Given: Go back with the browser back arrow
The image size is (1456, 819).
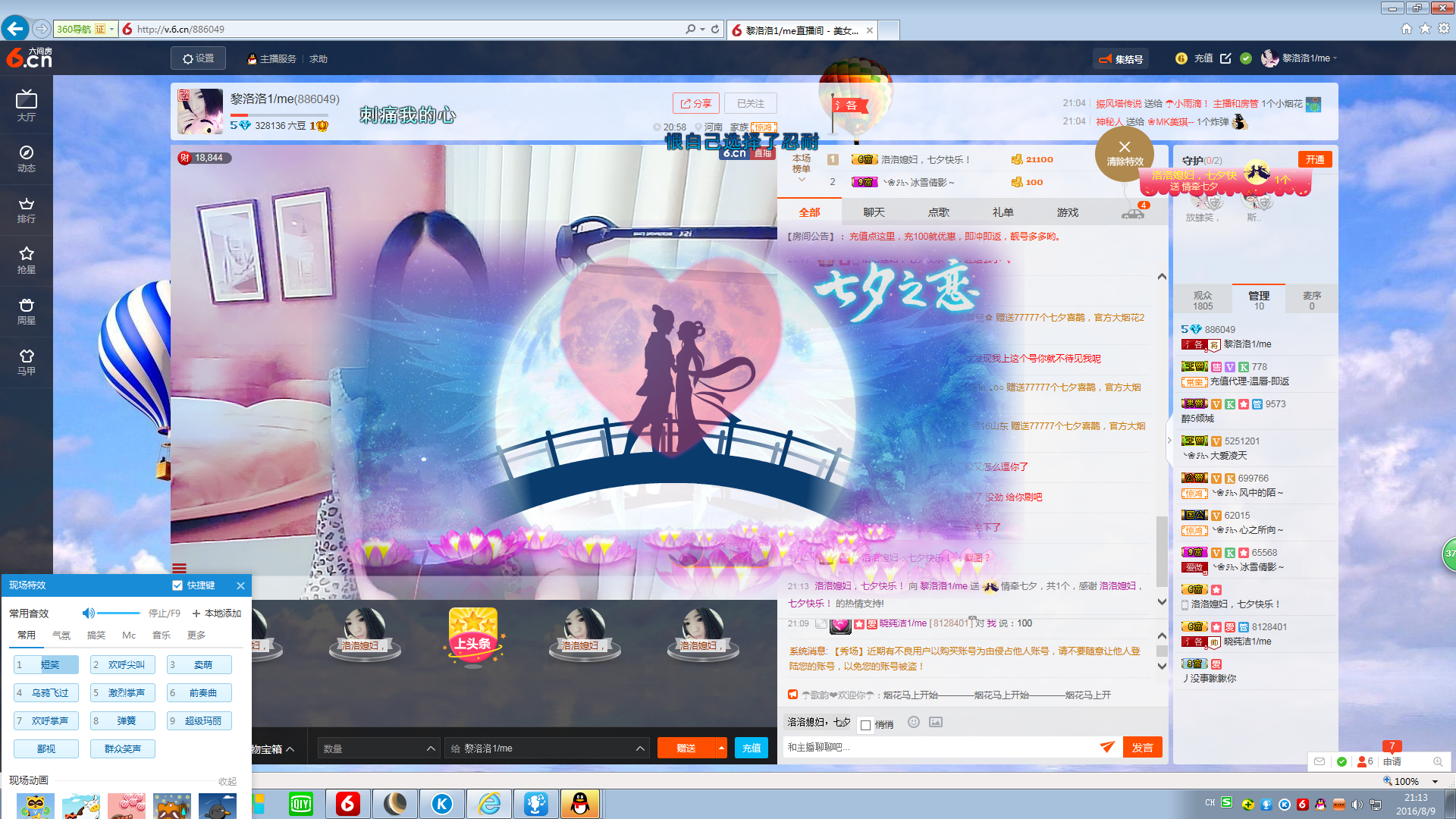Looking at the screenshot, I should click(15, 29).
